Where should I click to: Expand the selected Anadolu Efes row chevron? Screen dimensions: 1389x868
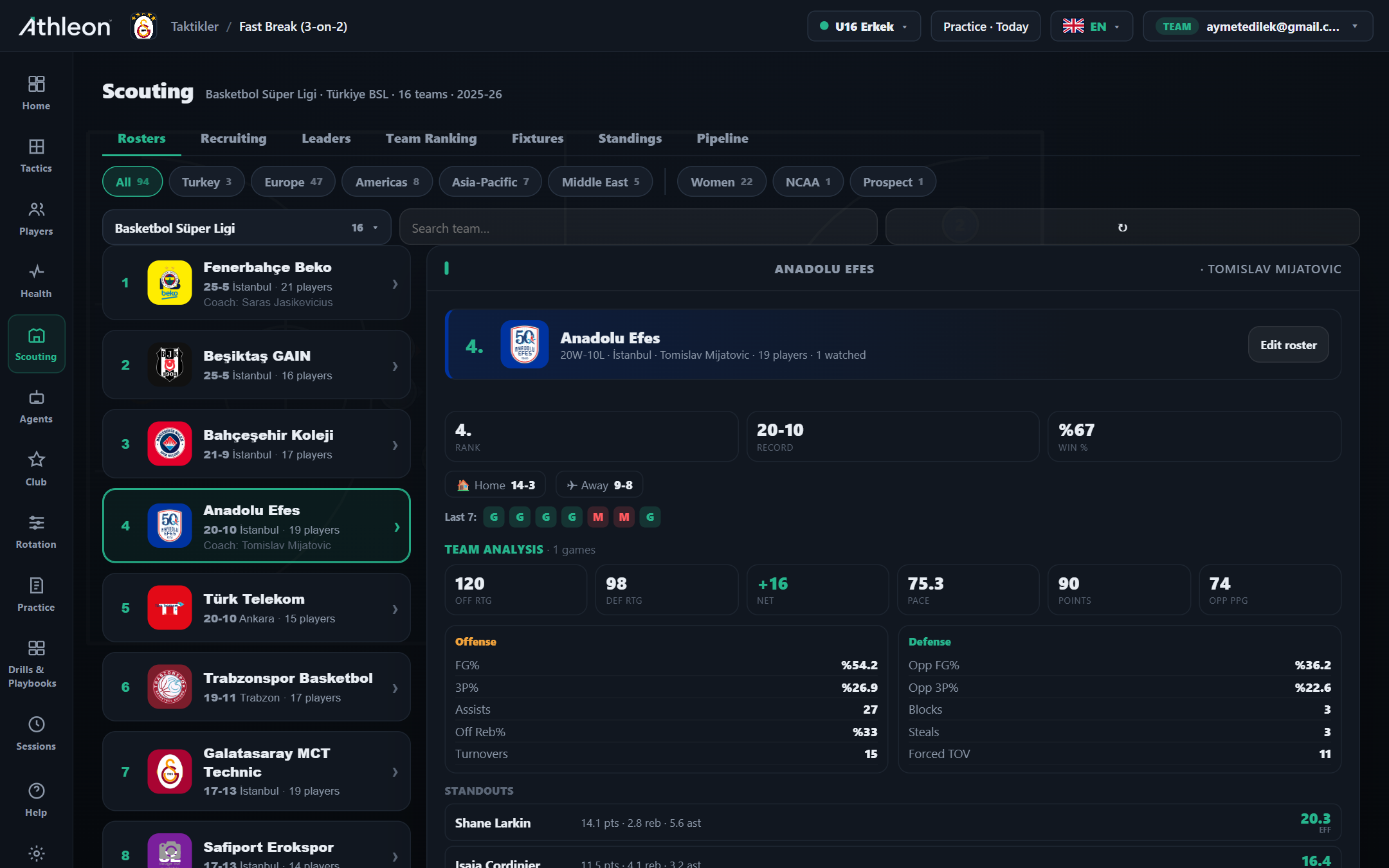pyautogui.click(x=397, y=527)
